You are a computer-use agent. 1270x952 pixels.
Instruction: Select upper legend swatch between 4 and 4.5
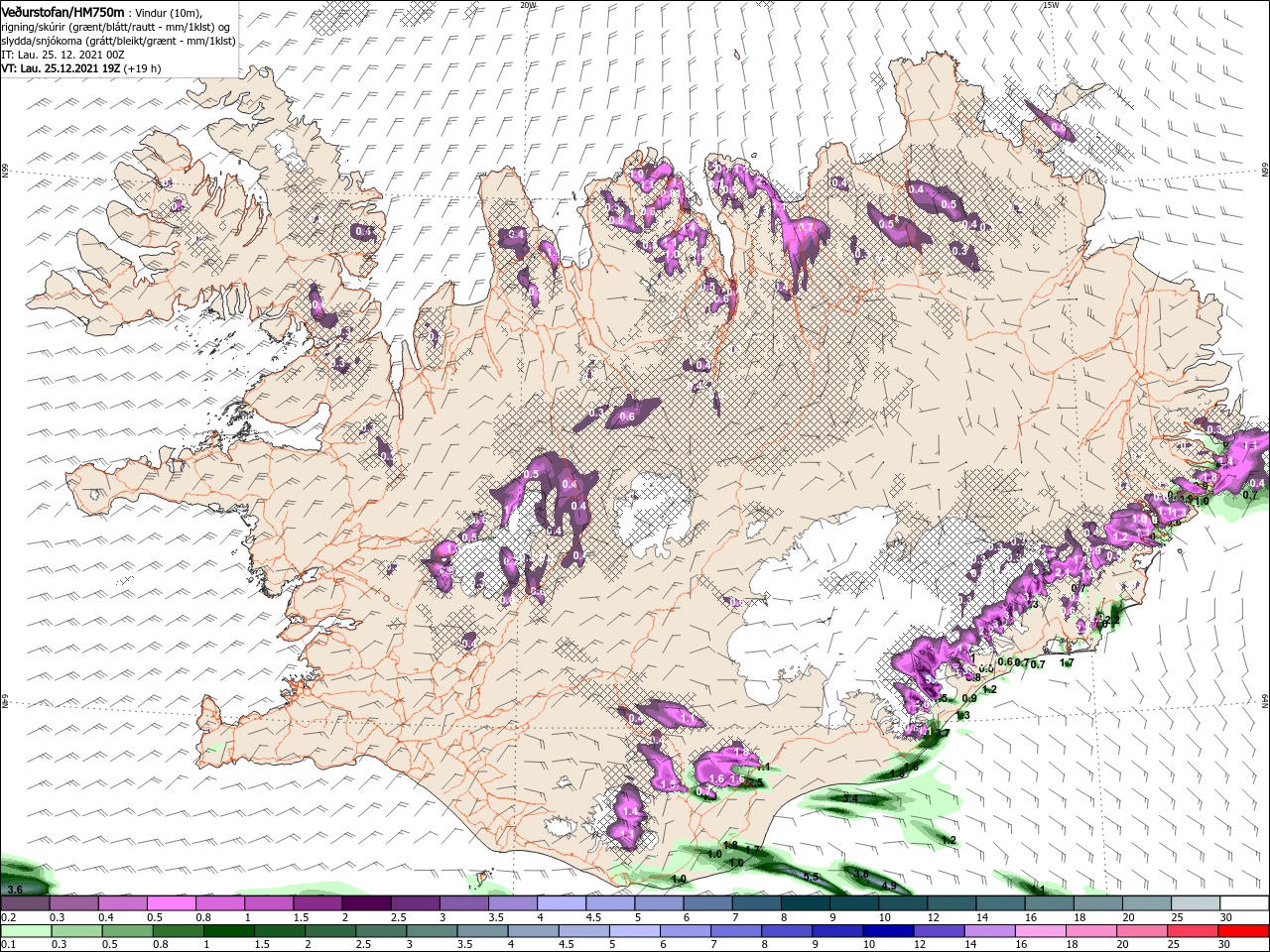(561, 903)
